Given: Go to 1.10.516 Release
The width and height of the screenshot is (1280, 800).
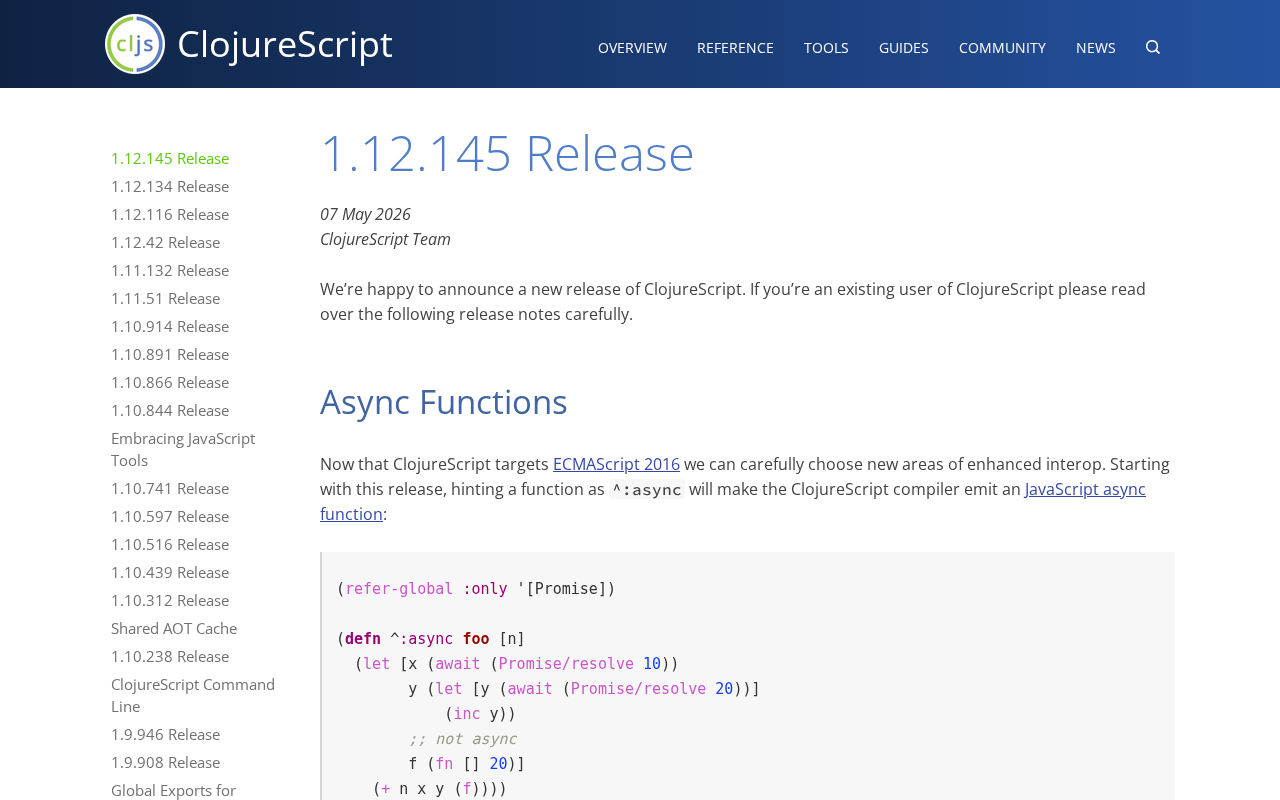Looking at the screenshot, I should (170, 544).
